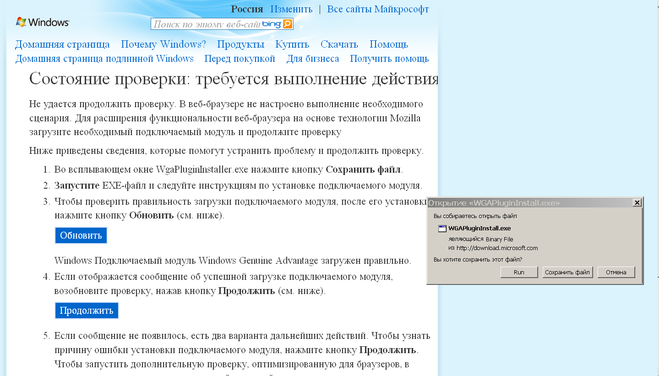This screenshot has width=659, height=376.
Task: Click Сохранить файл in the dialog
Action: point(567,272)
